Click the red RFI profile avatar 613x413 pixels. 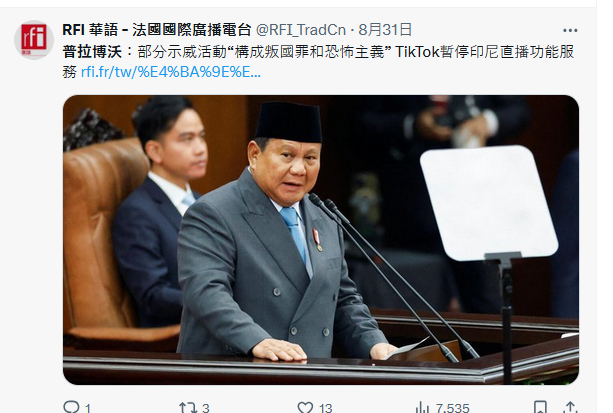(x=34, y=40)
